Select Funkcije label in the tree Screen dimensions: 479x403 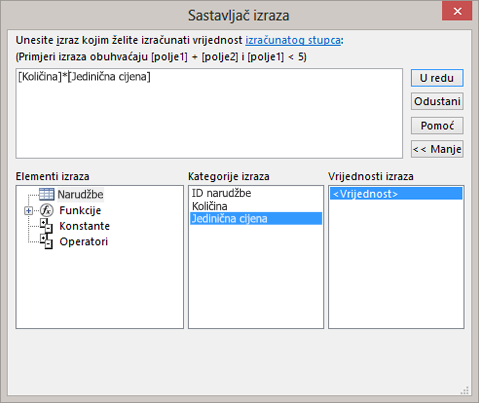(80, 210)
